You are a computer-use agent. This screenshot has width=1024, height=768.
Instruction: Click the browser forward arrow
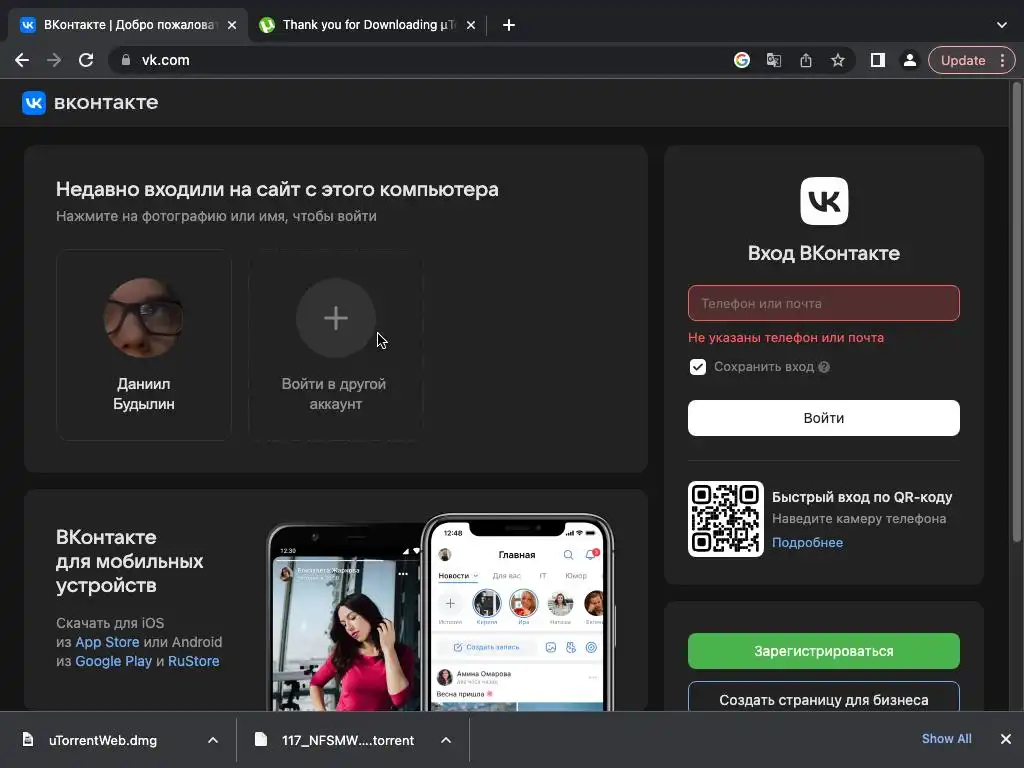(x=54, y=60)
